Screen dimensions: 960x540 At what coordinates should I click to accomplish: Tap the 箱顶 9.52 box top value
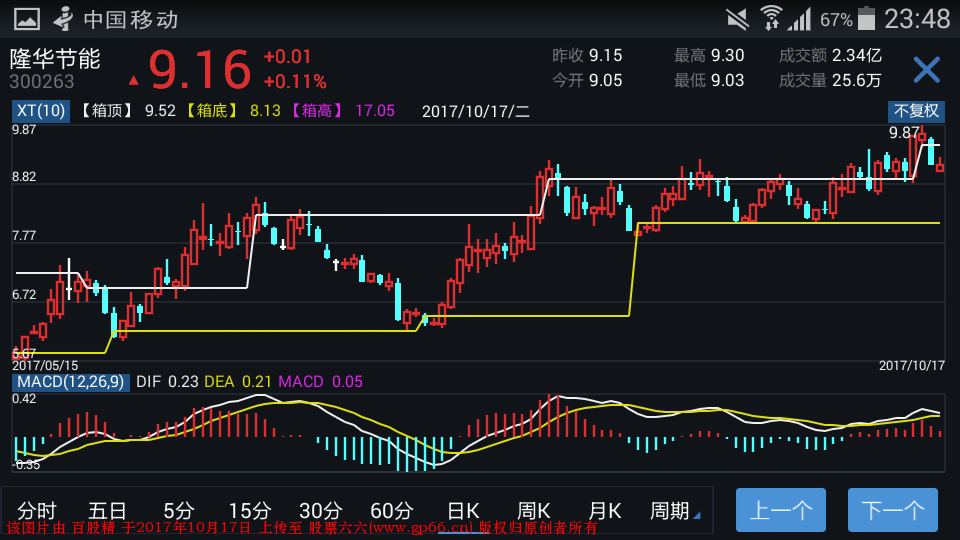[127, 111]
